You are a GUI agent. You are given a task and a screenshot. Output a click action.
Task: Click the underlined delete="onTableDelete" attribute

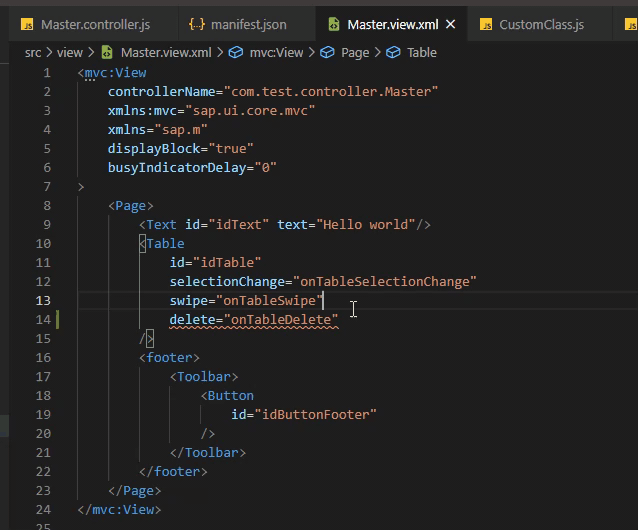254,320
